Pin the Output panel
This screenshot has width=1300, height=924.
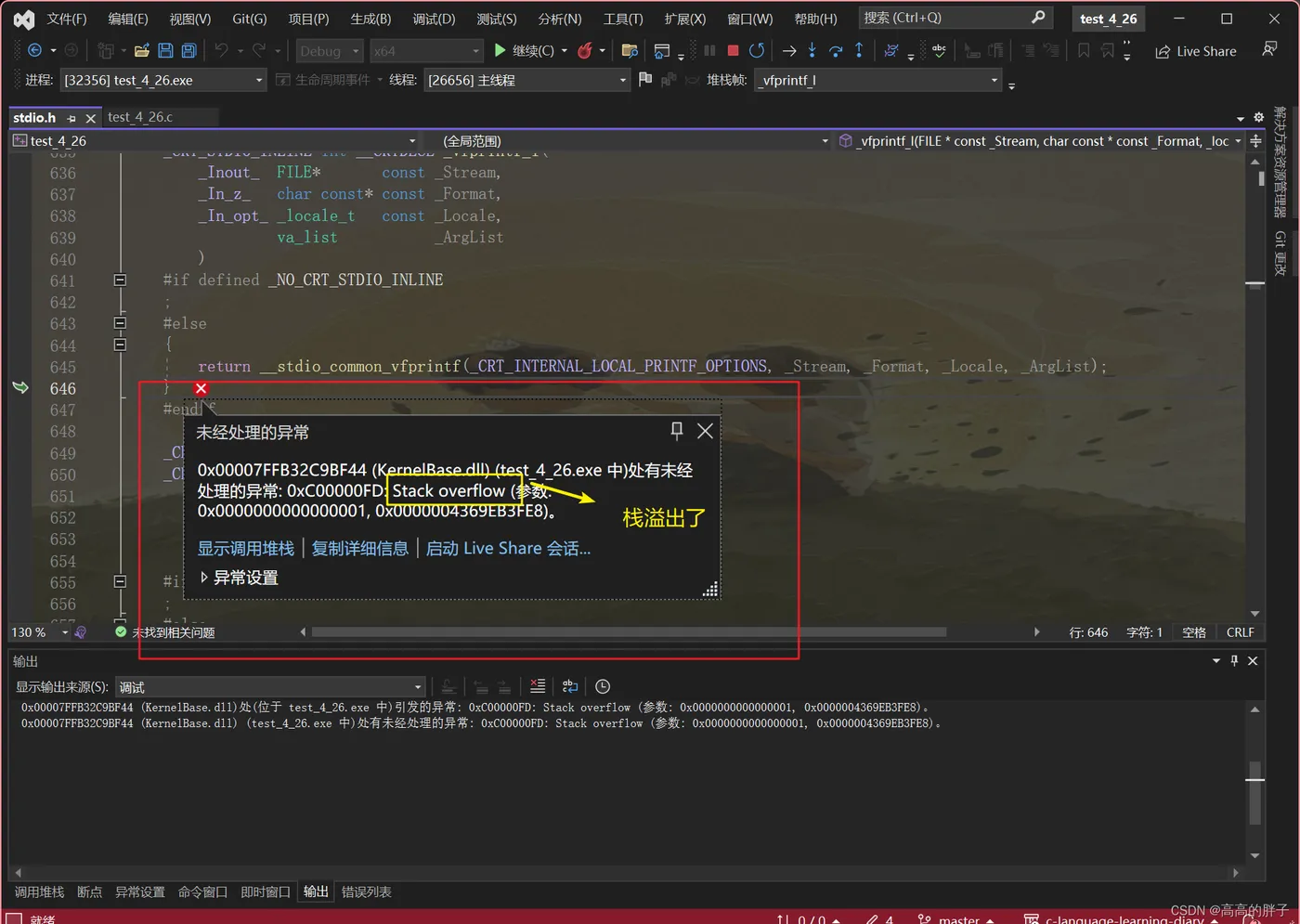(x=1234, y=660)
